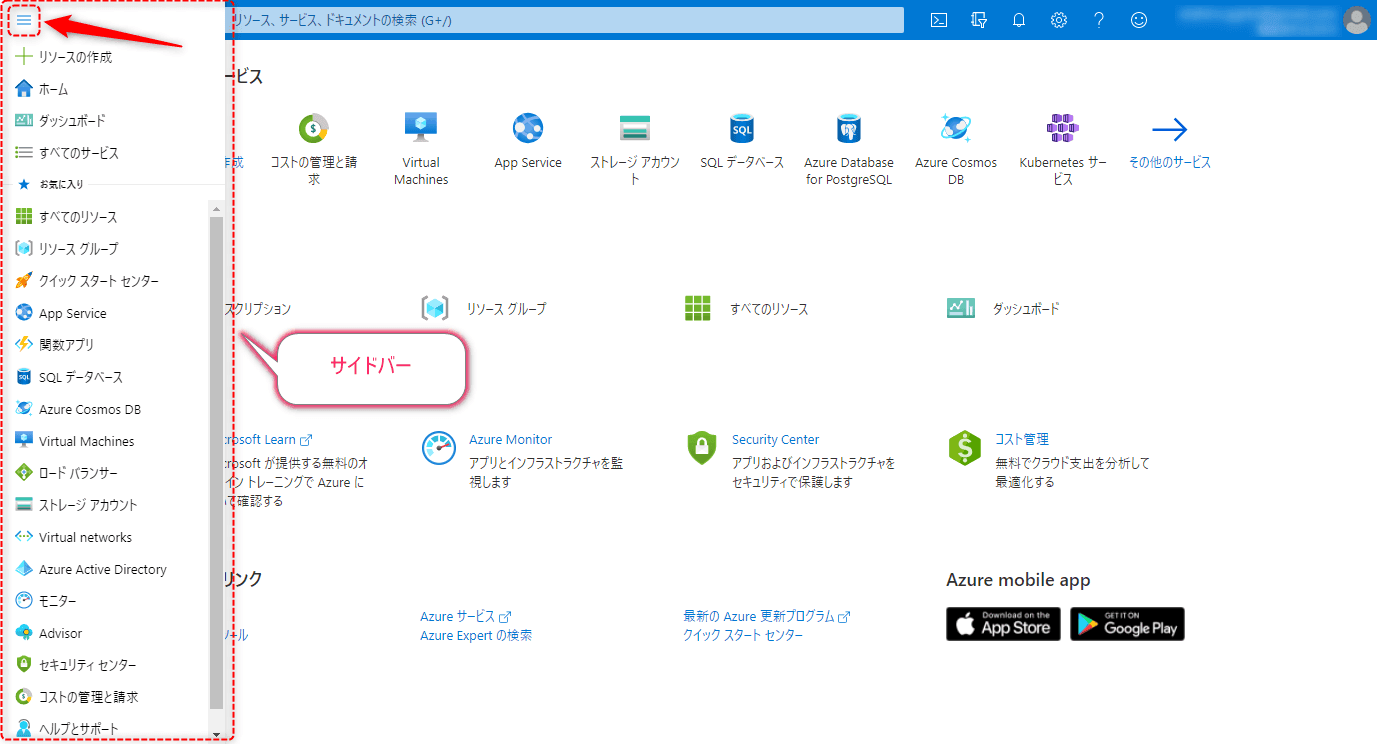Click the sidebar scrollbar down arrow

click(216, 735)
